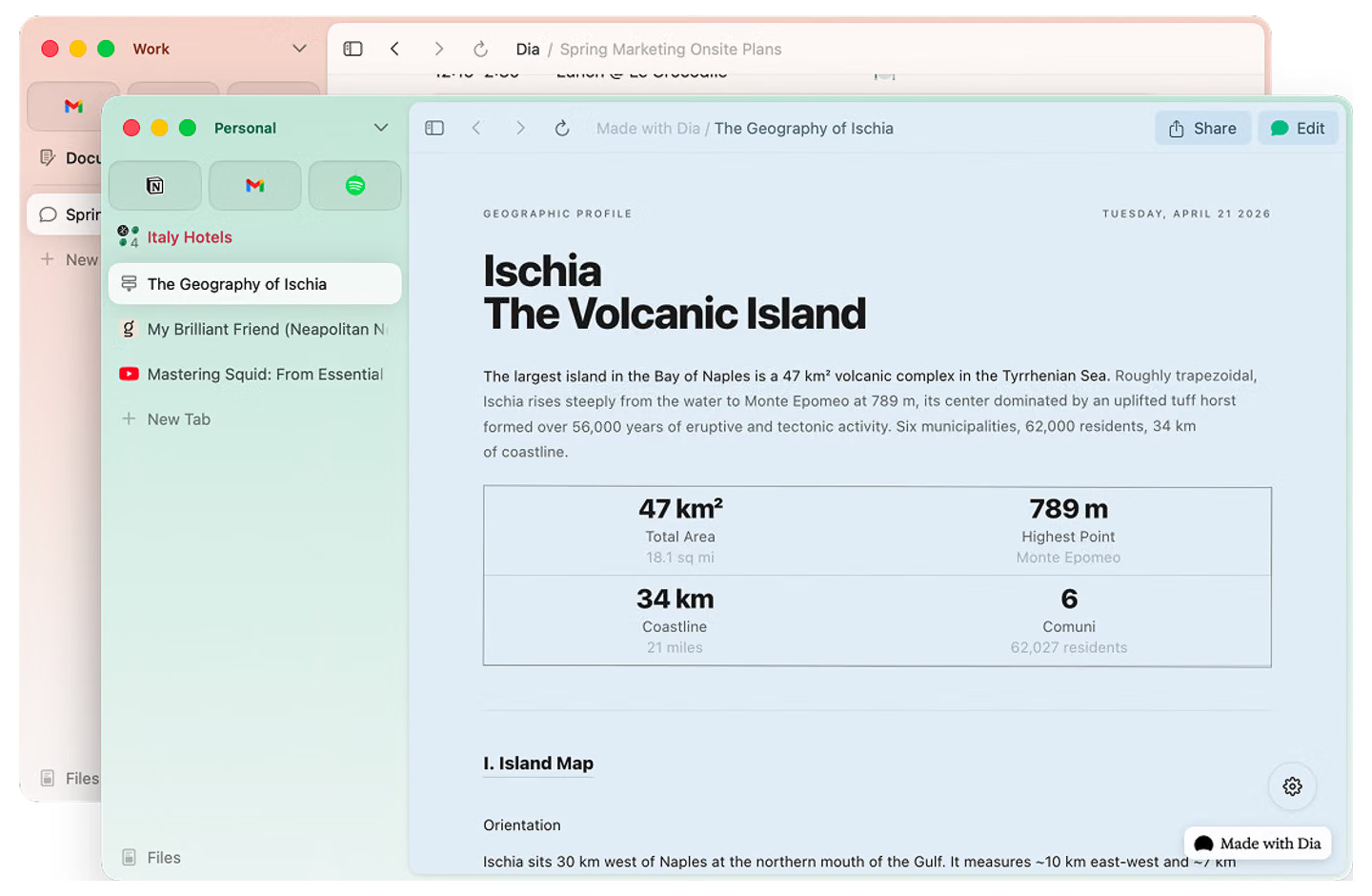Viewport: 1372px width, 896px height.
Task: Go back in the Personal window
Action: pos(476,128)
